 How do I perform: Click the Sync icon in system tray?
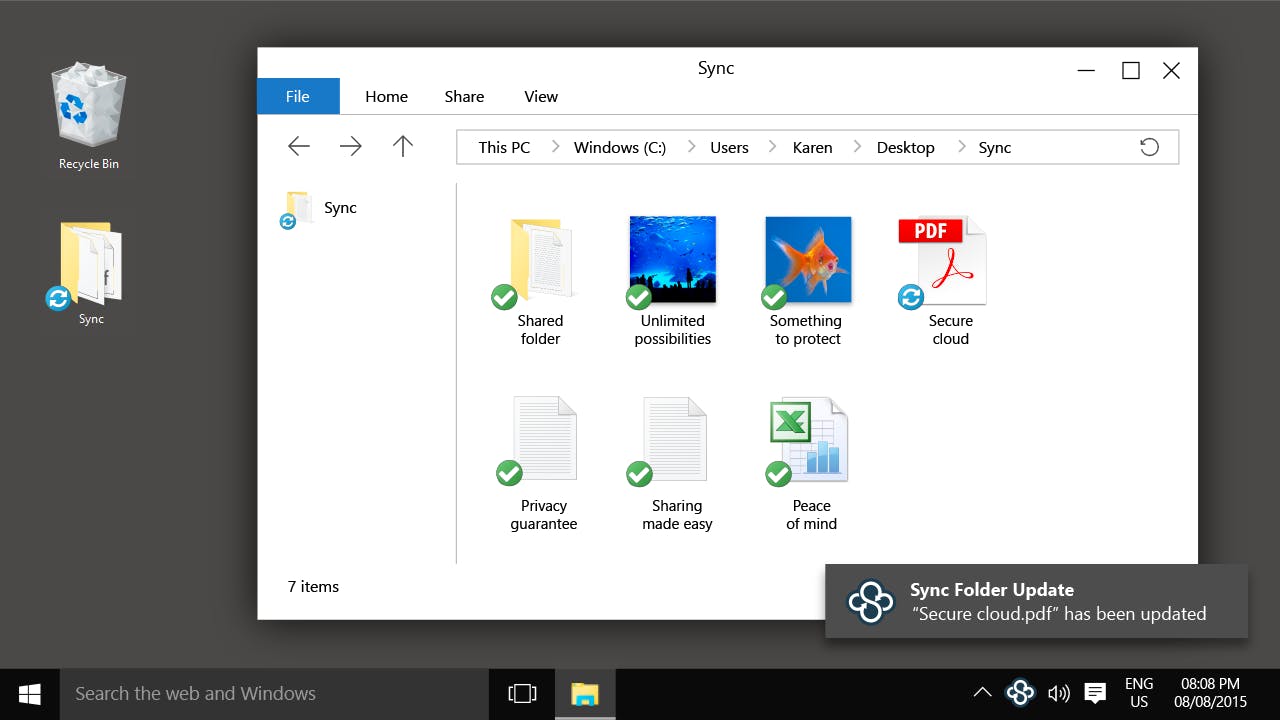click(x=1020, y=692)
